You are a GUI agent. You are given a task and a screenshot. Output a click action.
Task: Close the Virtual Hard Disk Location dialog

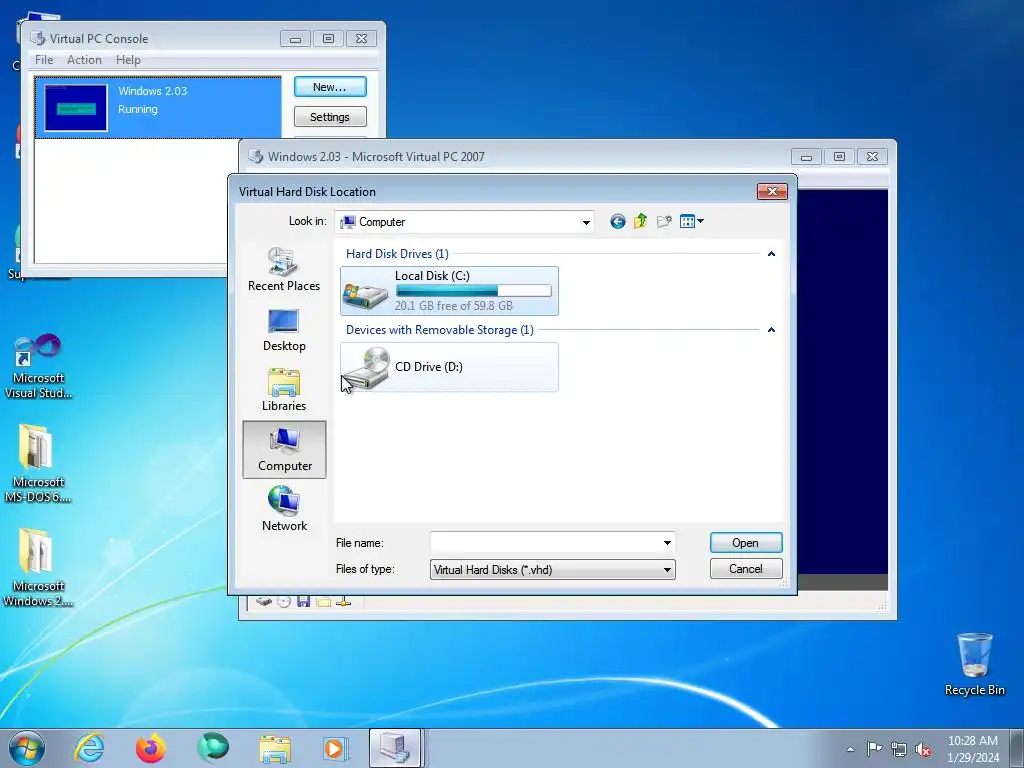tap(772, 191)
